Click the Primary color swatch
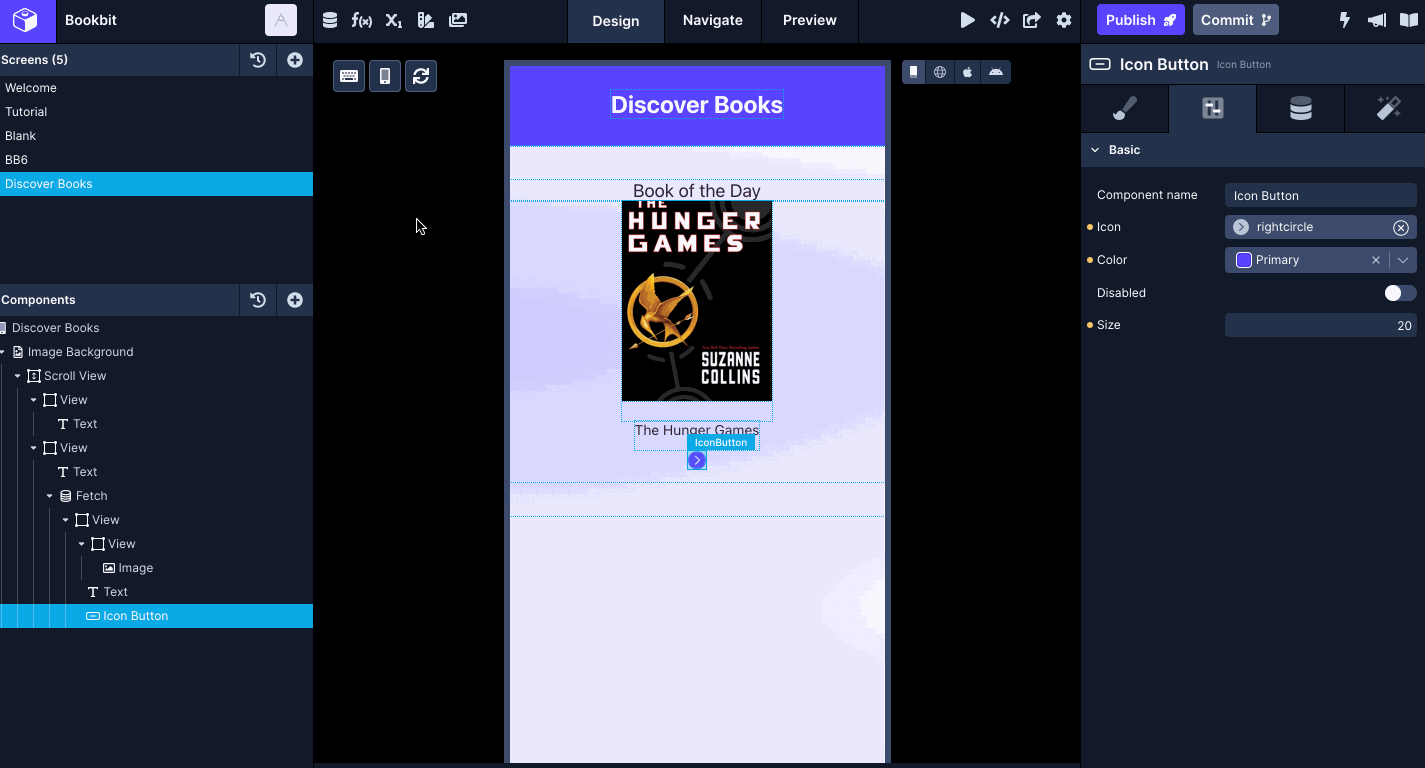The height and width of the screenshot is (768, 1425). [x=1244, y=260]
